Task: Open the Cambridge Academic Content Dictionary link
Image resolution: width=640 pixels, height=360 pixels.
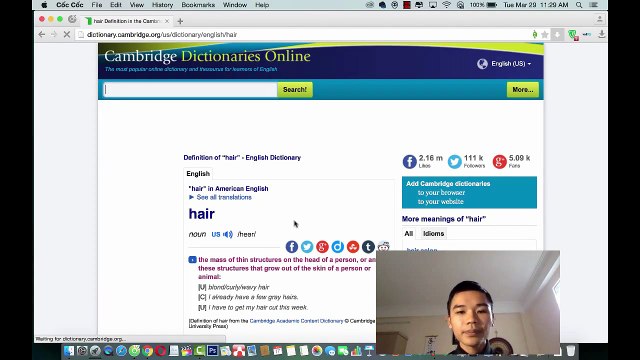Action: 296,321
